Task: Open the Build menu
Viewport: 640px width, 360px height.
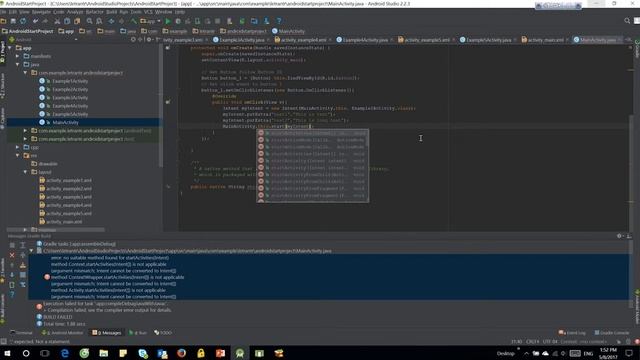Action: coord(111,12)
